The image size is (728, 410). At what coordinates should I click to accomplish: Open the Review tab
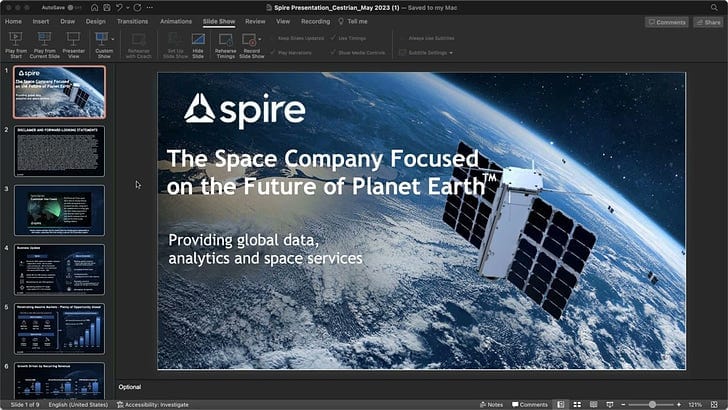[255, 21]
